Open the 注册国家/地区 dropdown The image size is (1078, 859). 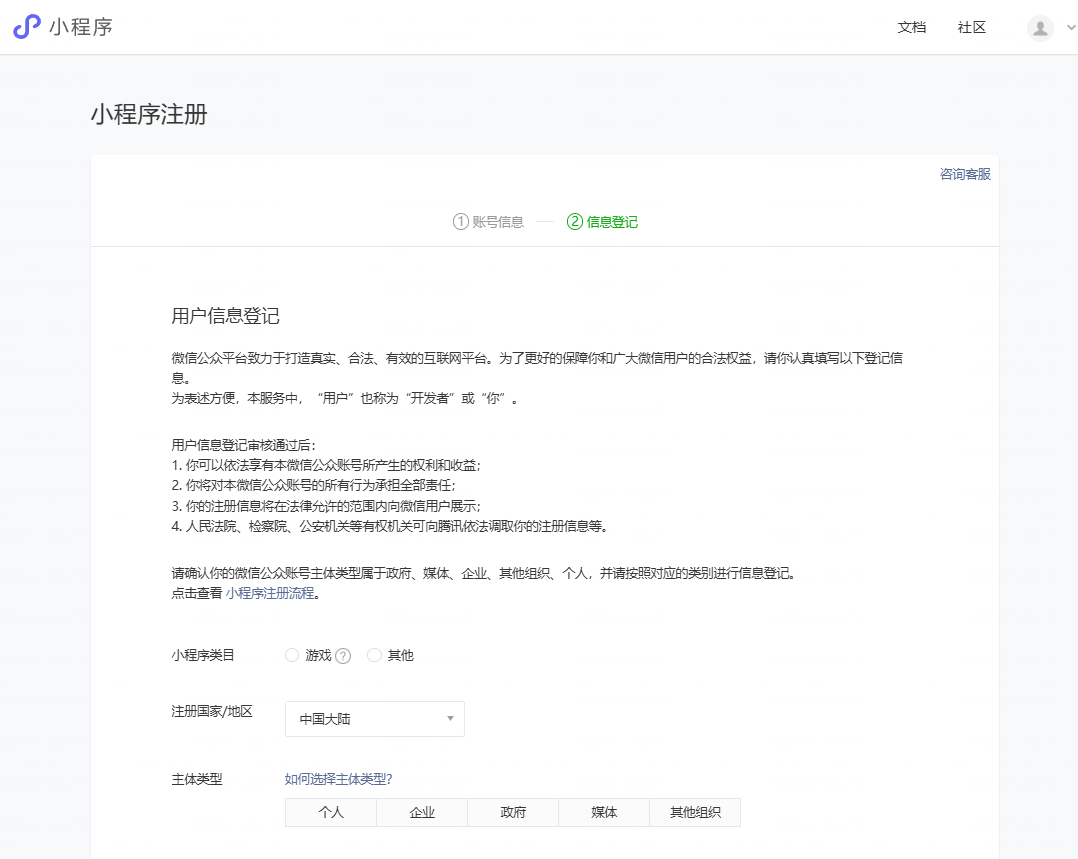coord(375,719)
